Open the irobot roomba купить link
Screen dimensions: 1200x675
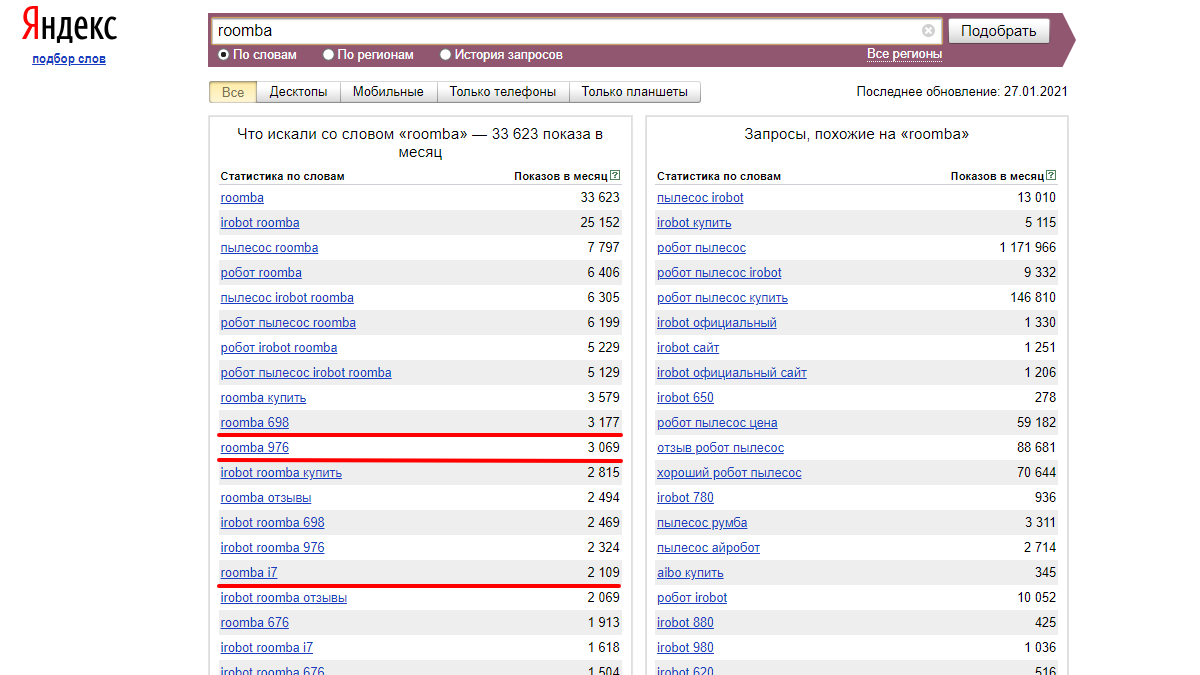281,473
